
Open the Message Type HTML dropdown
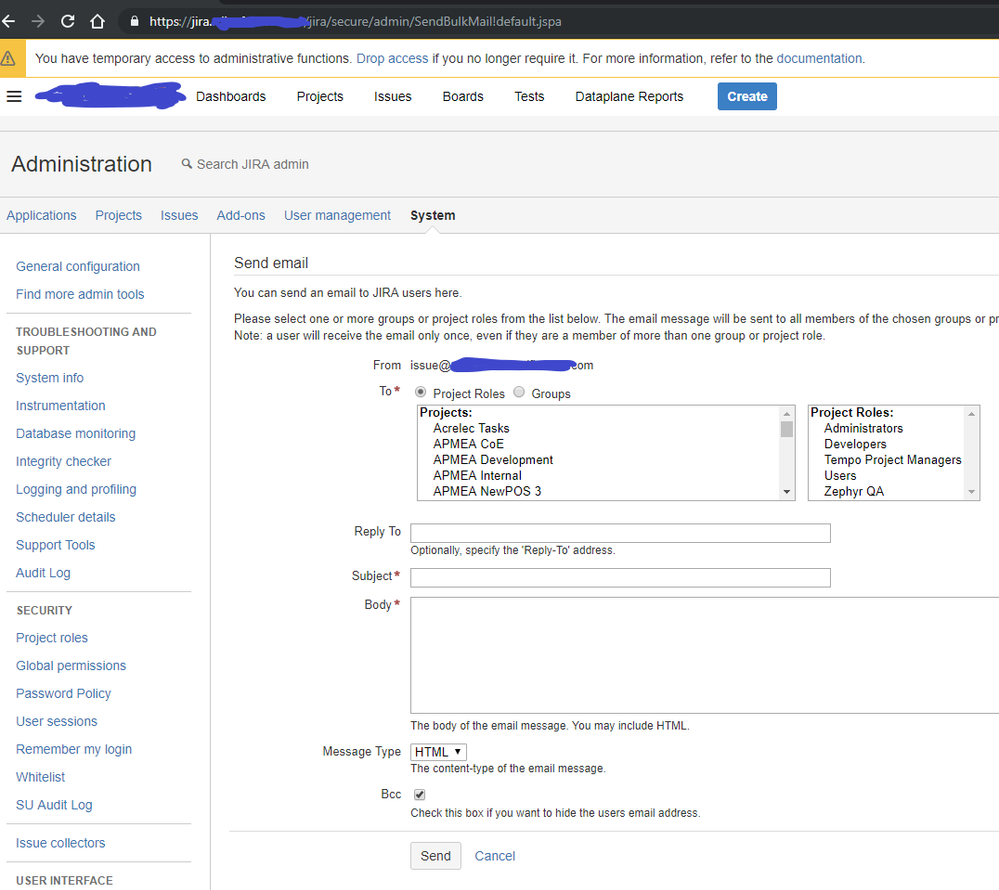[438, 752]
